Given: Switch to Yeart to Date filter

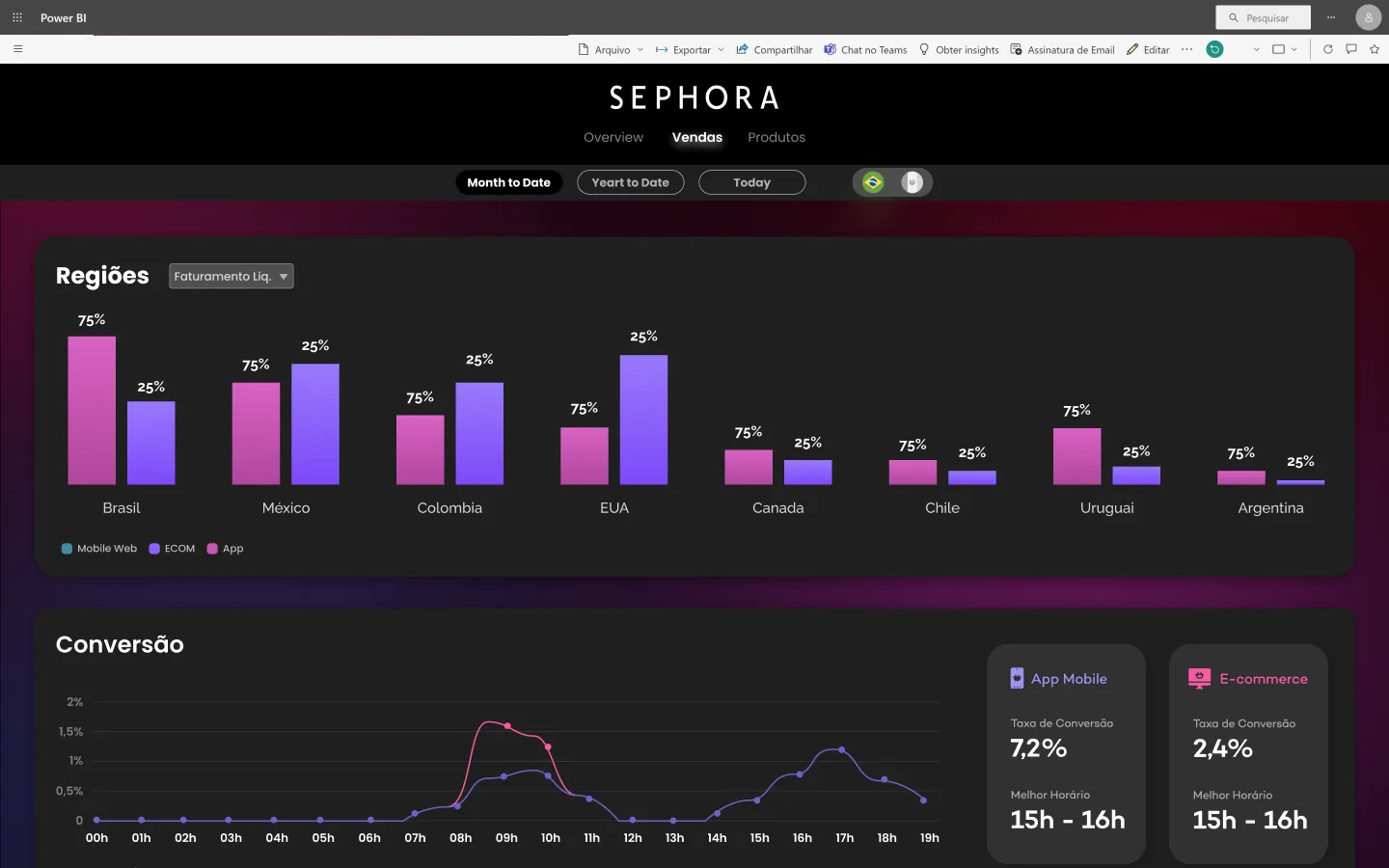Looking at the screenshot, I should coord(631,182).
